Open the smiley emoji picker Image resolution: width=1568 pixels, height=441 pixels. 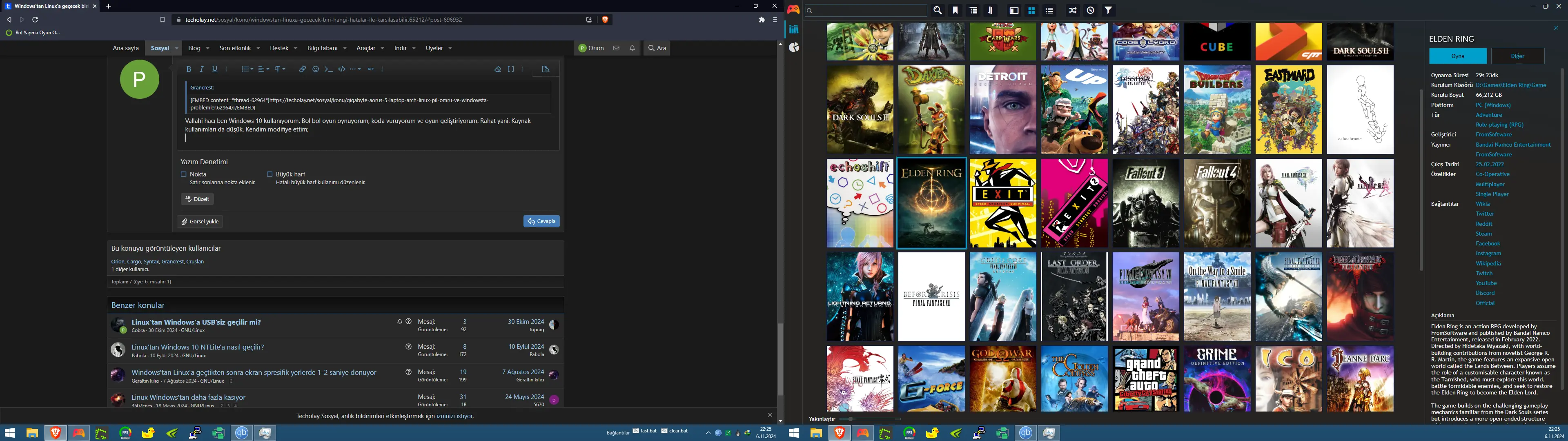[315, 69]
